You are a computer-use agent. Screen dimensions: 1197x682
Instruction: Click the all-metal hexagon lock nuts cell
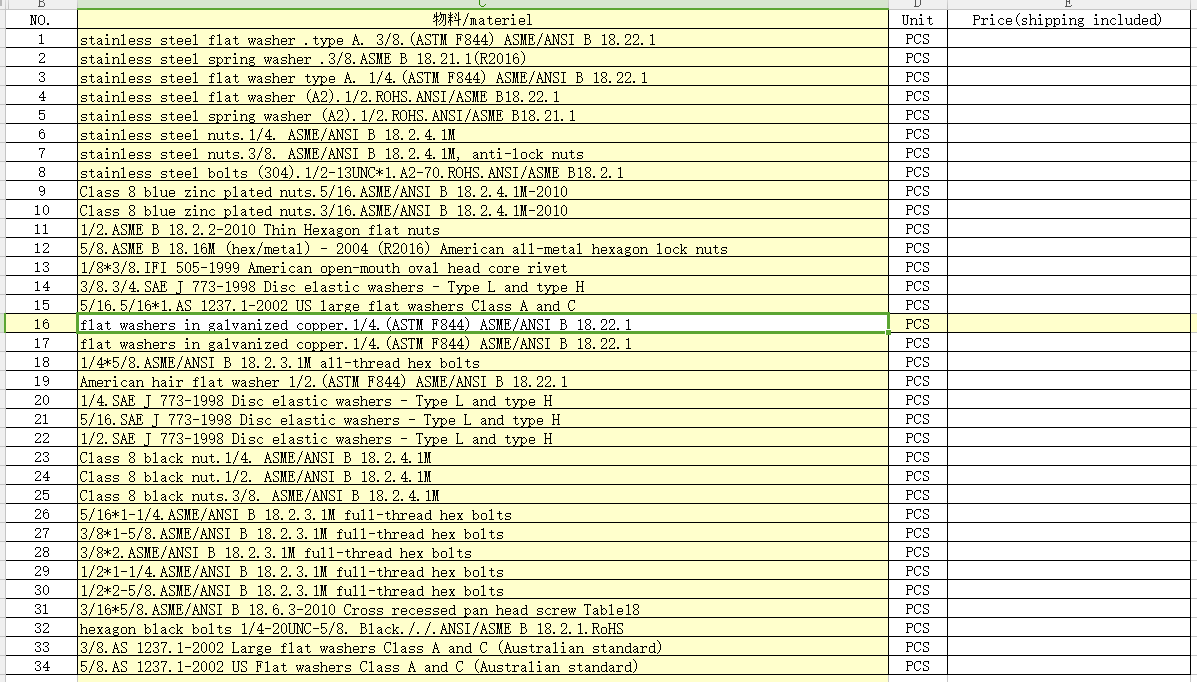click(x=483, y=249)
